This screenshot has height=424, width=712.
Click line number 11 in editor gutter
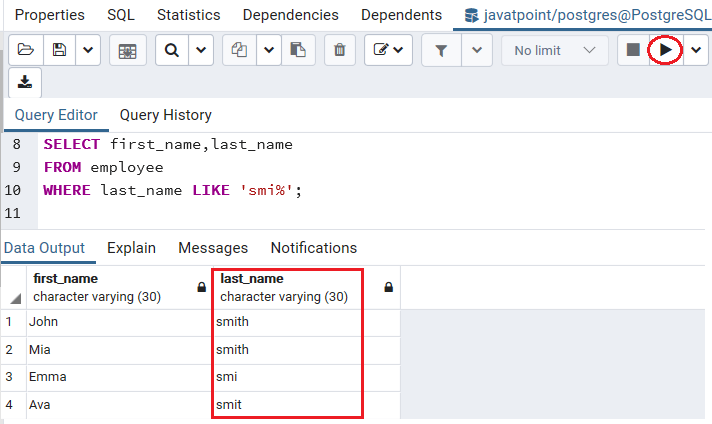click(x=13, y=213)
